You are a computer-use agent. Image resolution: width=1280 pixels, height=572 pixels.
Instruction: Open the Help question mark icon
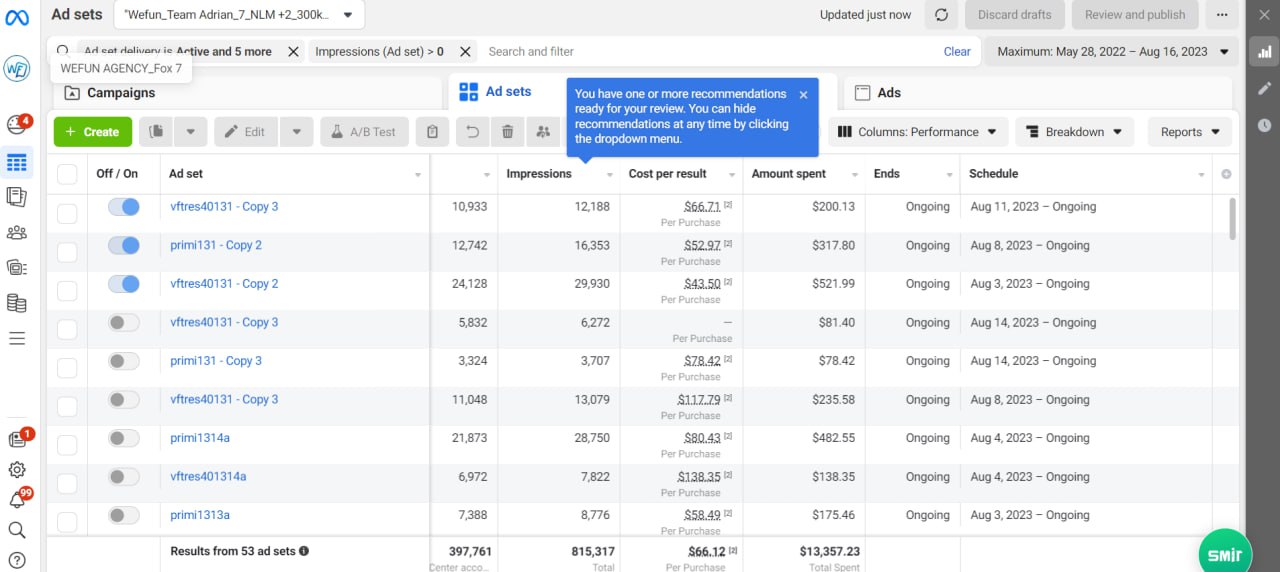click(x=17, y=560)
